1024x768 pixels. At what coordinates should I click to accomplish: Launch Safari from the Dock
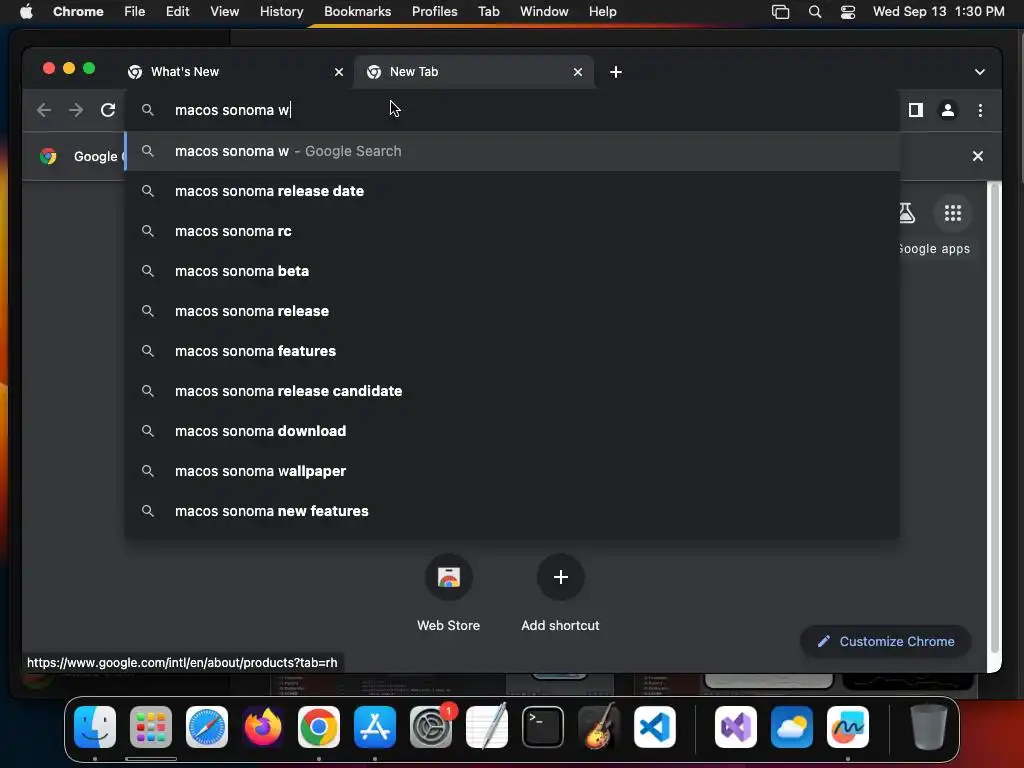(207, 727)
